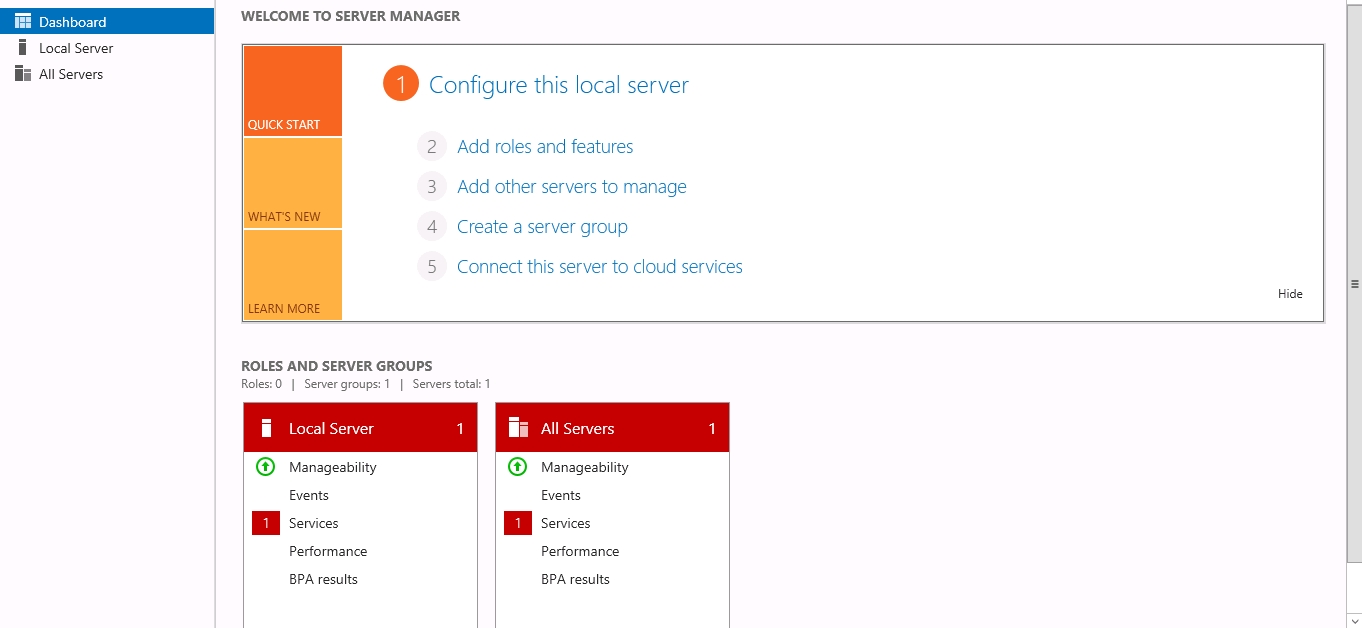Click Connect this server to cloud services
The image size is (1362, 628).
[x=600, y=267]
